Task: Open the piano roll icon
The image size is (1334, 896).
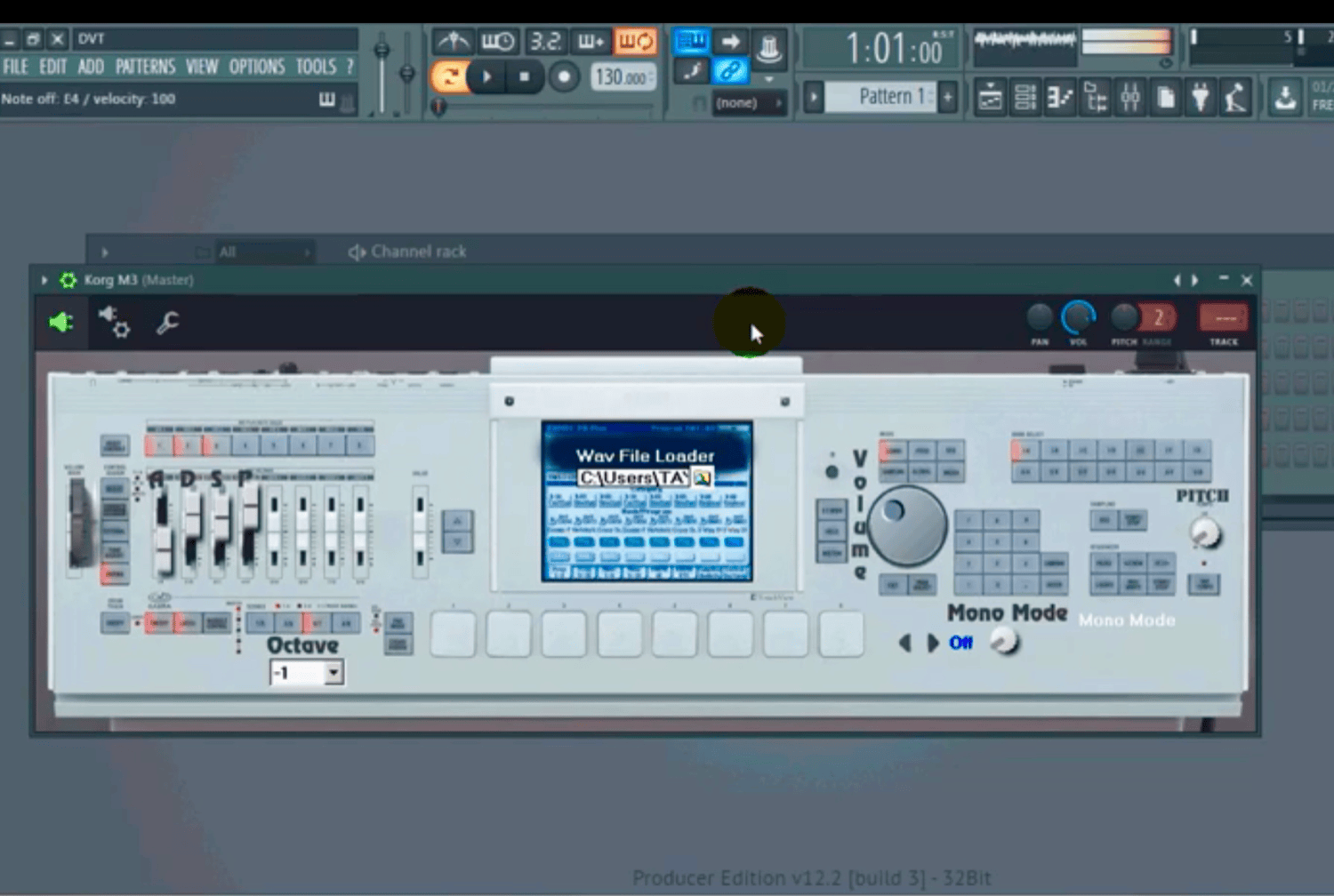Action: 1060,97
